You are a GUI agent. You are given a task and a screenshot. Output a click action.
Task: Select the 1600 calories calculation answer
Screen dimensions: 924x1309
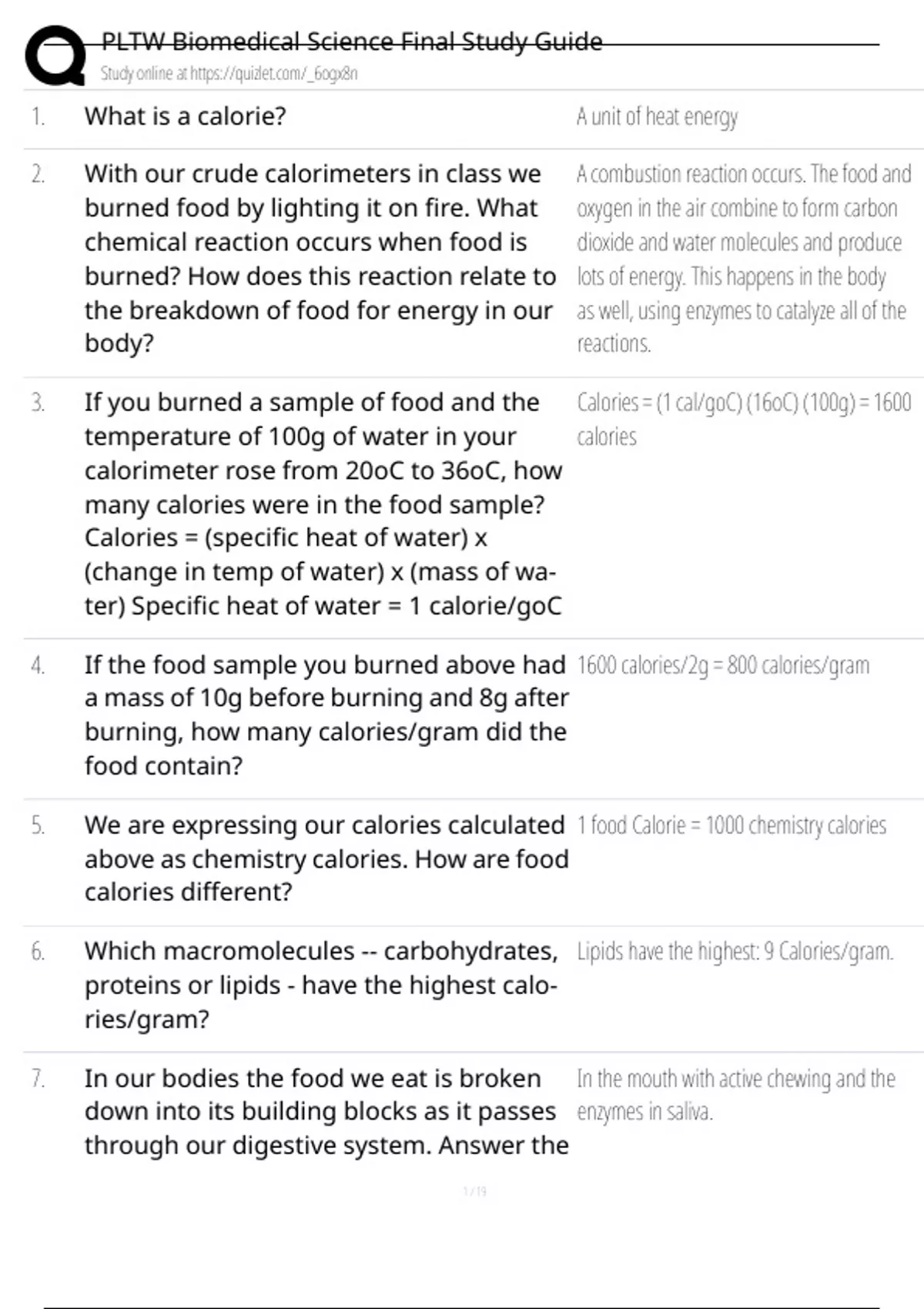click(744, 419)
